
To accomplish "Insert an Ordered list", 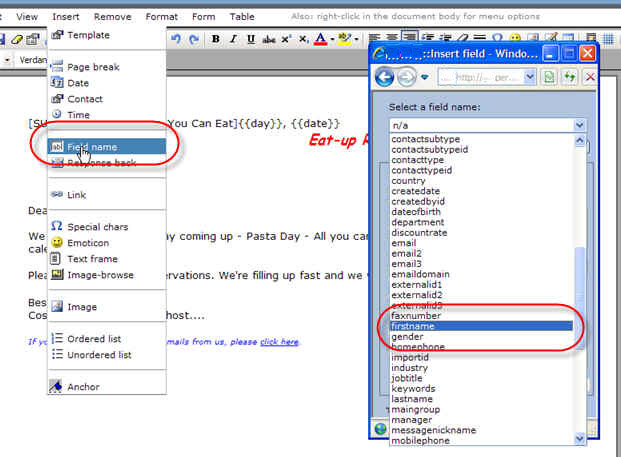I will pyautogui.click(x=107, y=339).
